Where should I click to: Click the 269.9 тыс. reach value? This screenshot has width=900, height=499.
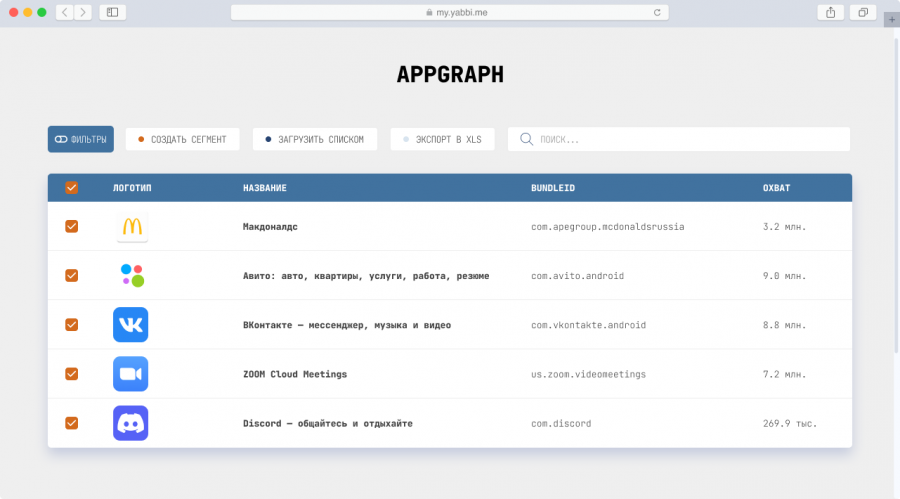click(x=790, y=424)
